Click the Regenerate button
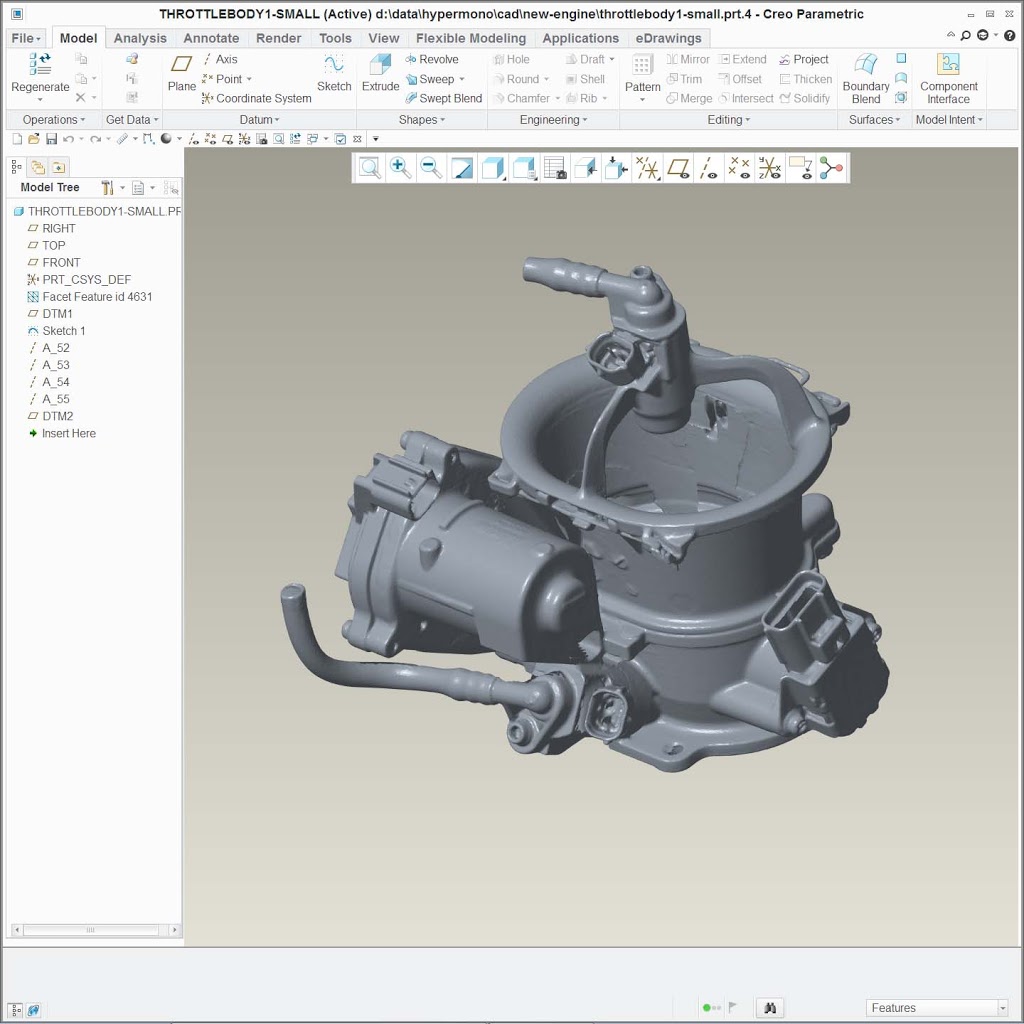1024x1024 pixels. [40, 73]
